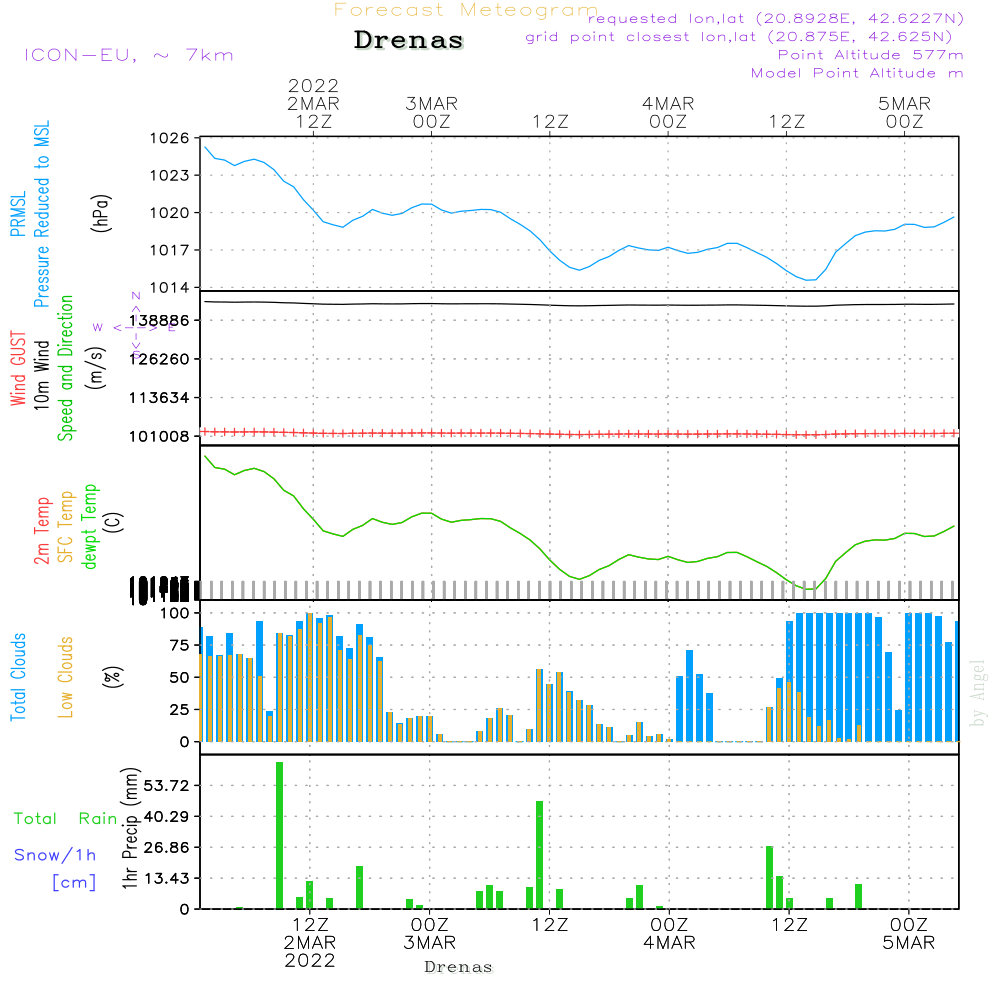Viewport: 1000px width, 1000px height.
Task: Click the cloud axis value '100'
Action: [174, 613]
